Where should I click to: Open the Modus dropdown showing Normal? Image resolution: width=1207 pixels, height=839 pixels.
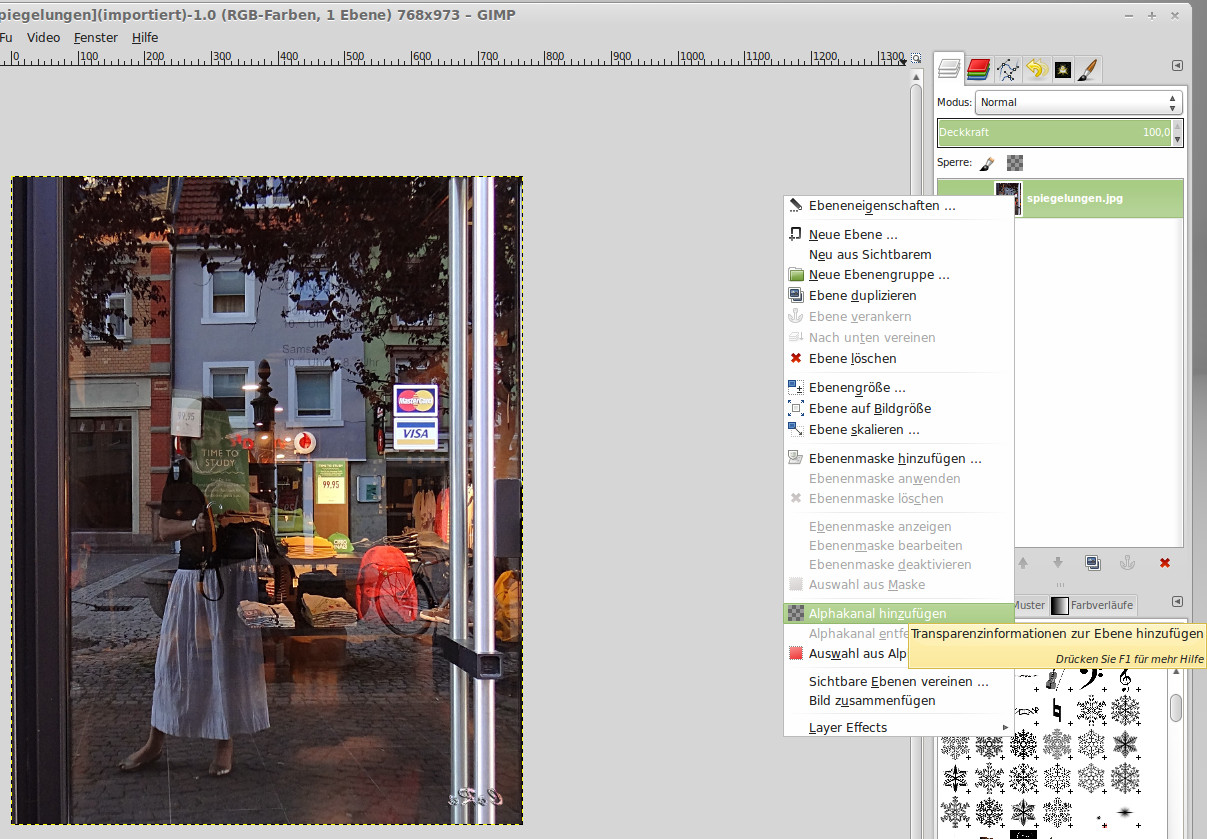coord(1078,102)
